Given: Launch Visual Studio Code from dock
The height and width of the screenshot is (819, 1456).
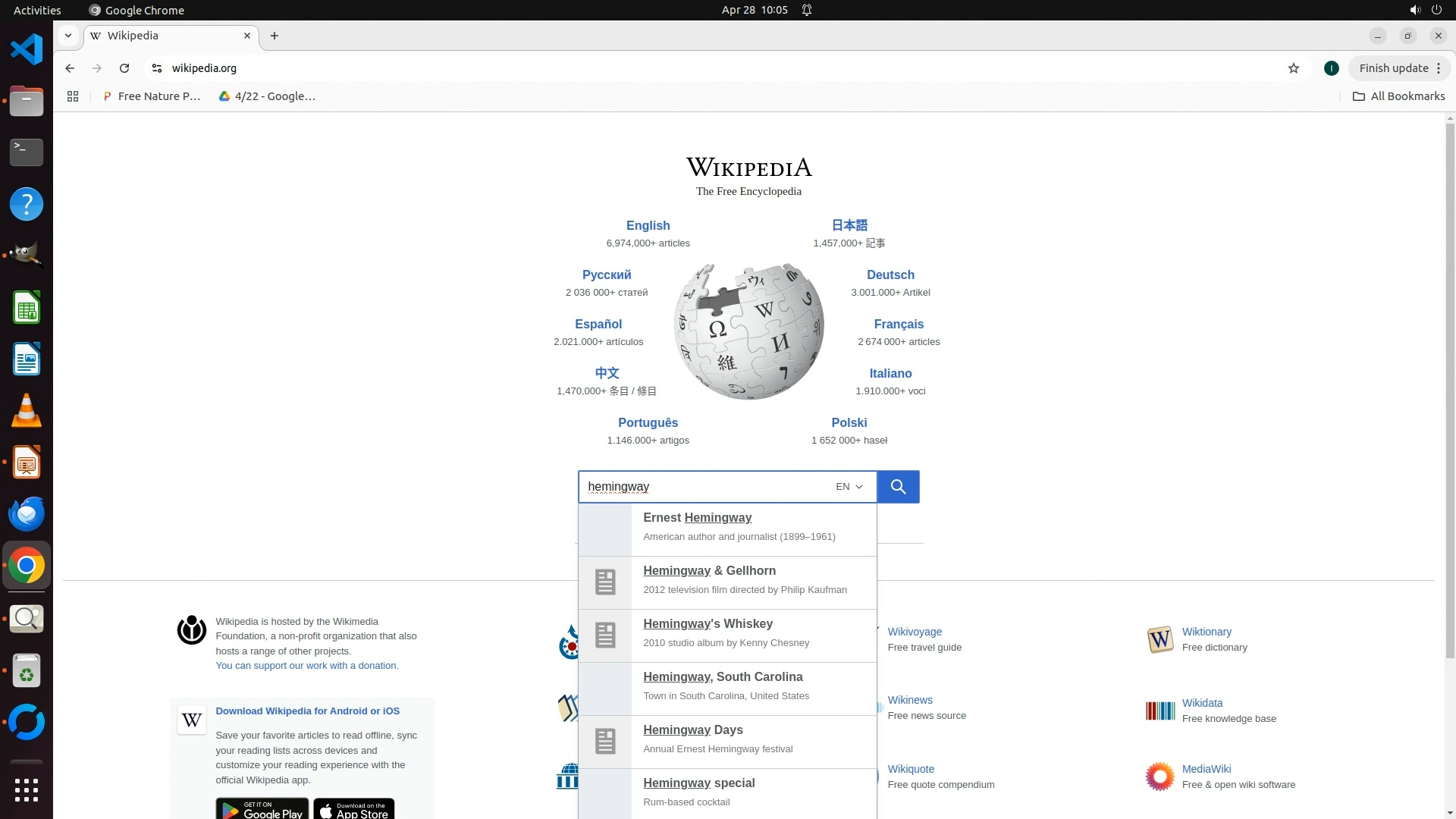Looking at the screenshot, I should coord(27,50).
